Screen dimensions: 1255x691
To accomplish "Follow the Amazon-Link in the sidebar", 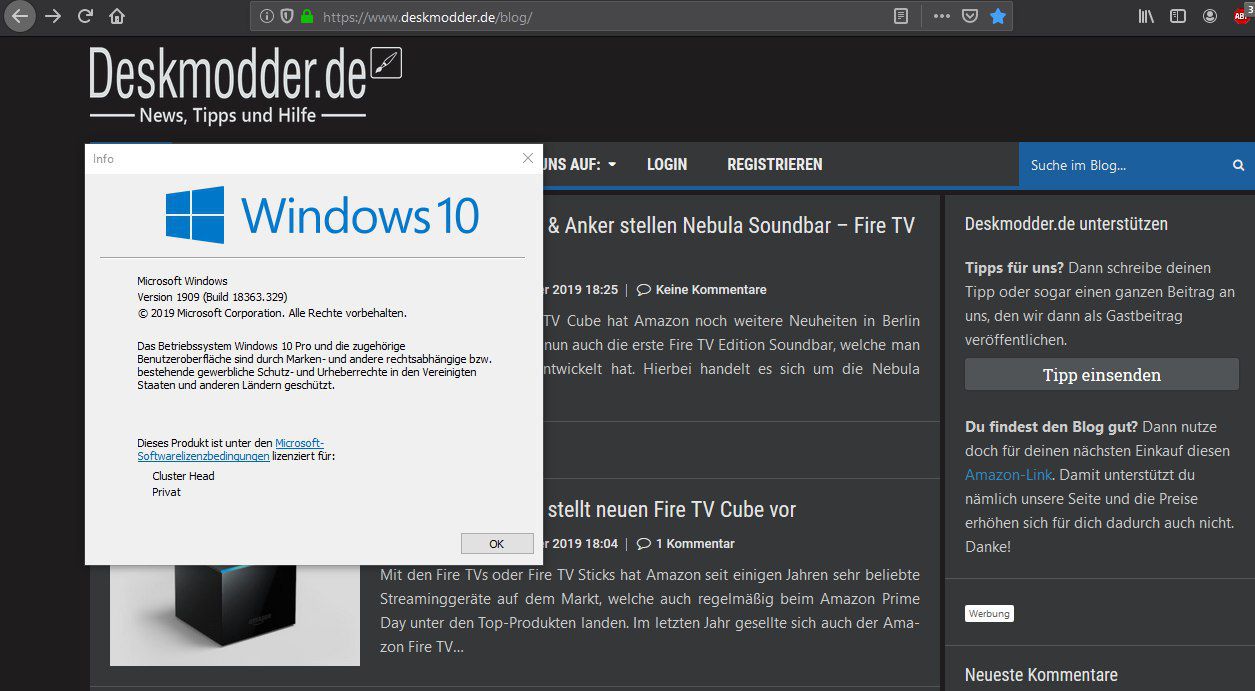I will (x=1010, y=475).
